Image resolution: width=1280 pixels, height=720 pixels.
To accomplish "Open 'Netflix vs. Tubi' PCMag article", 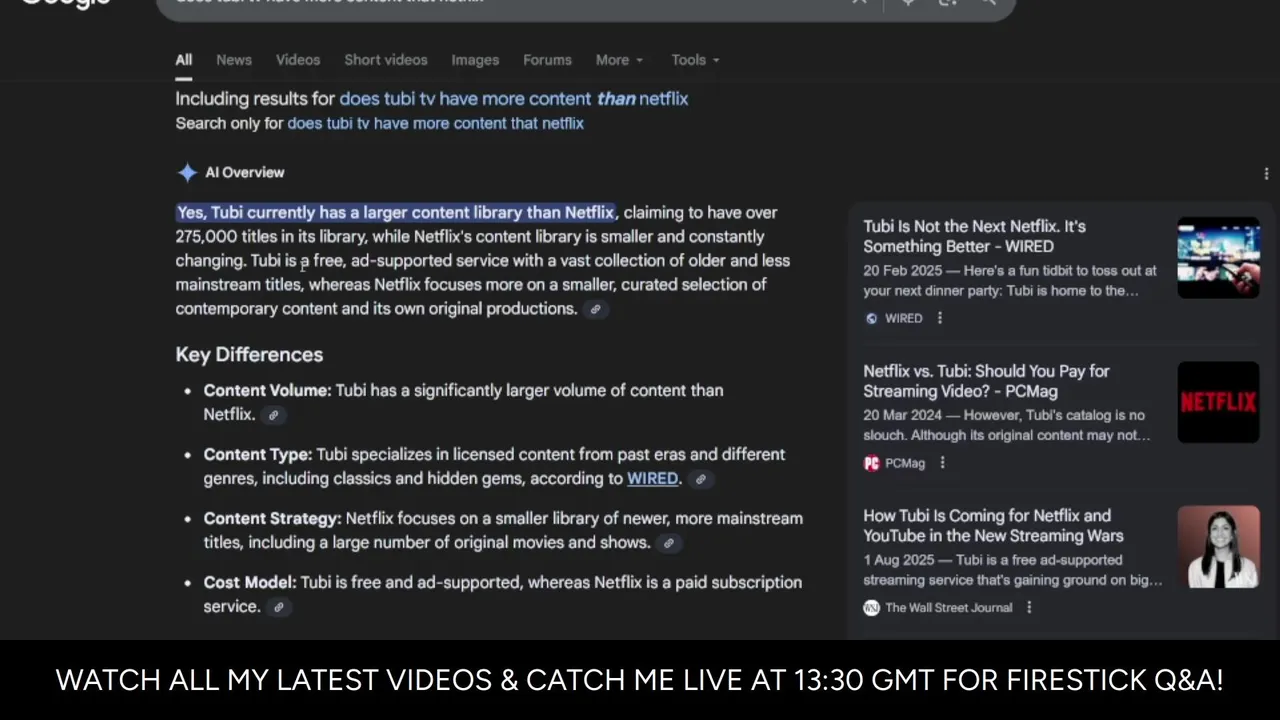I will [x=986, y=381].
